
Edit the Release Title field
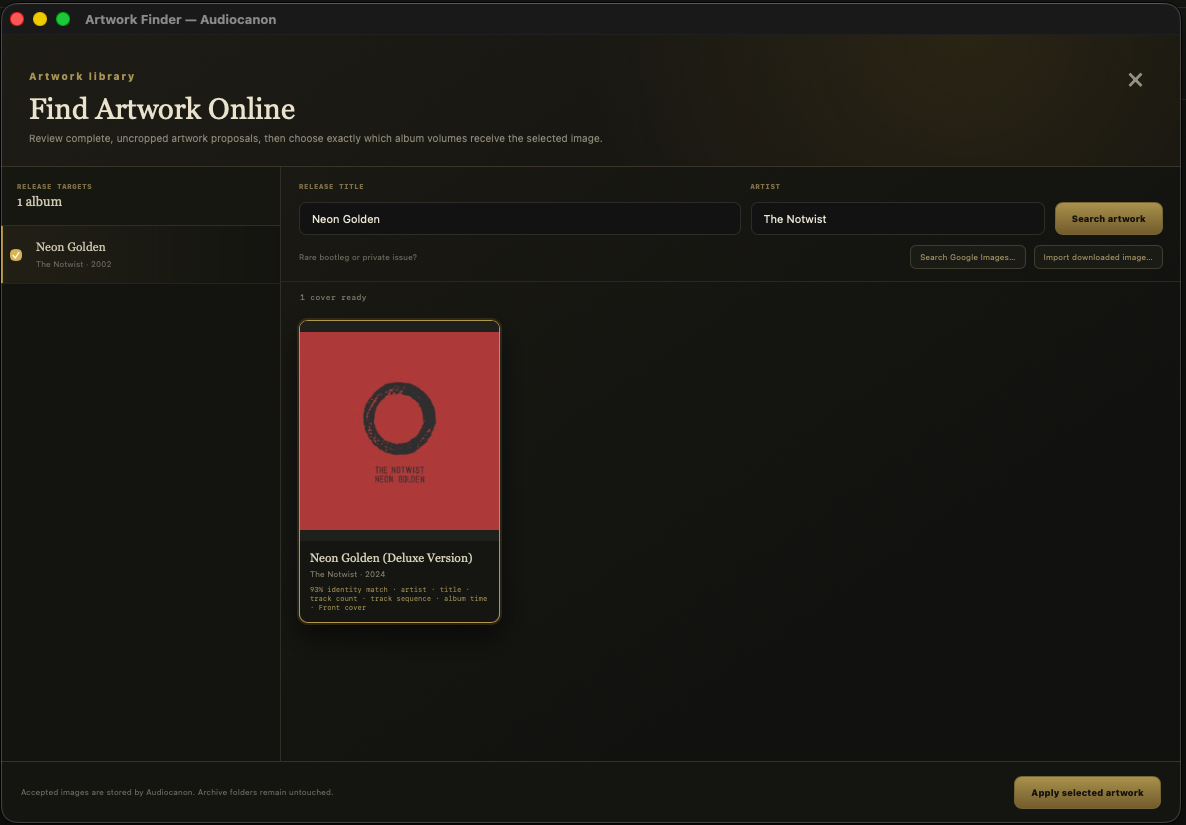[519, 219]
